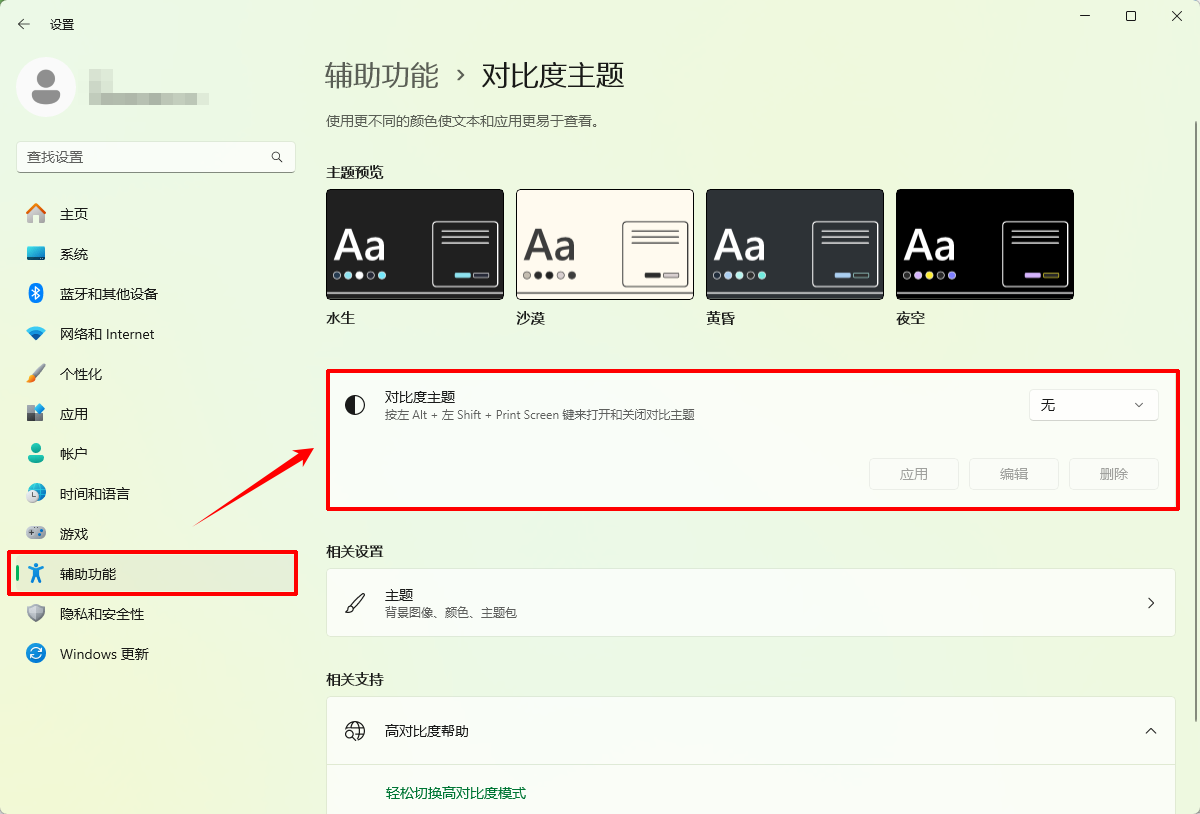Select the 水生 theme preview

415,244
